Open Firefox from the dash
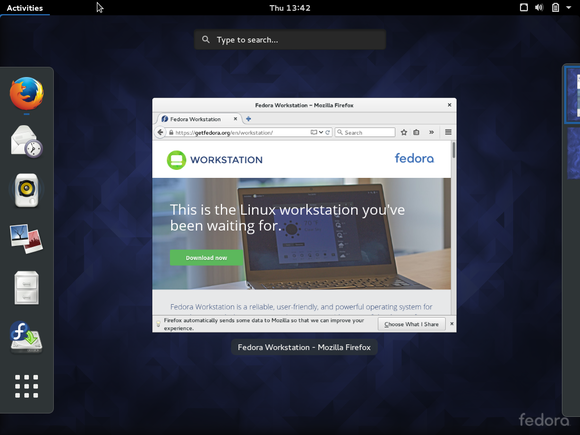The image size is (580, 435). tap(27, 94)
